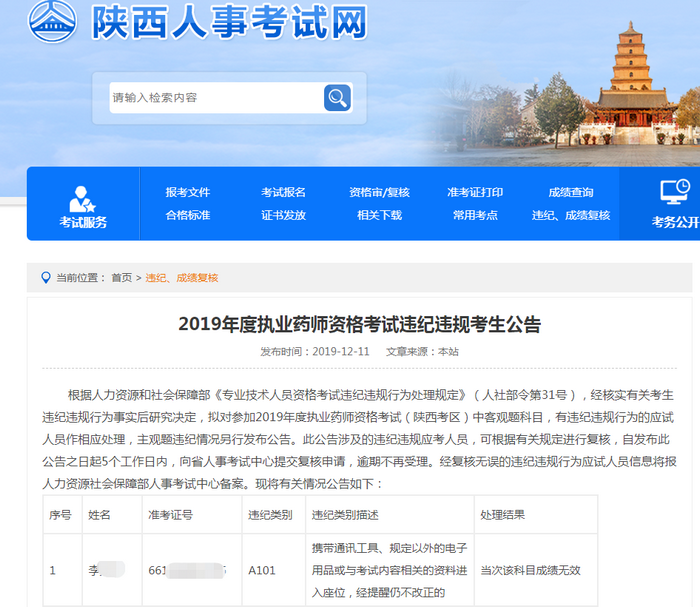The width and height of the screenshot is (700, 607).
Task: Click the 违纪、成绩复核 breadcrumb link
Action: (182, 278)
